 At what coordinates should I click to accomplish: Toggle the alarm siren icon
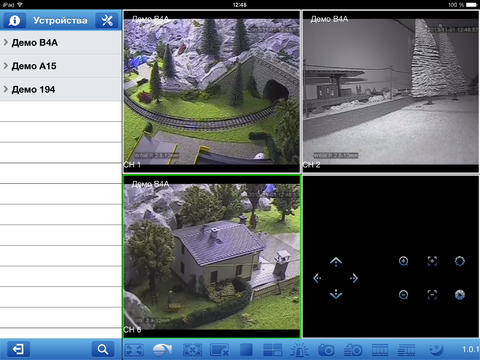point(299,350)
